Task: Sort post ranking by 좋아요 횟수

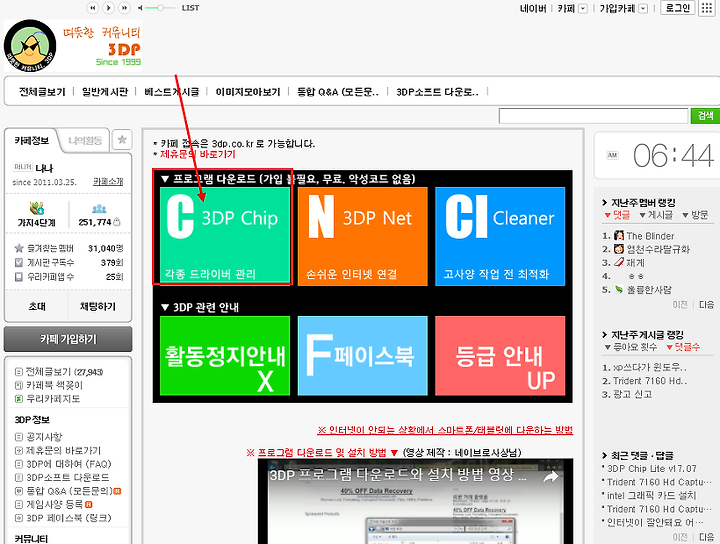Action: (631, 347)
